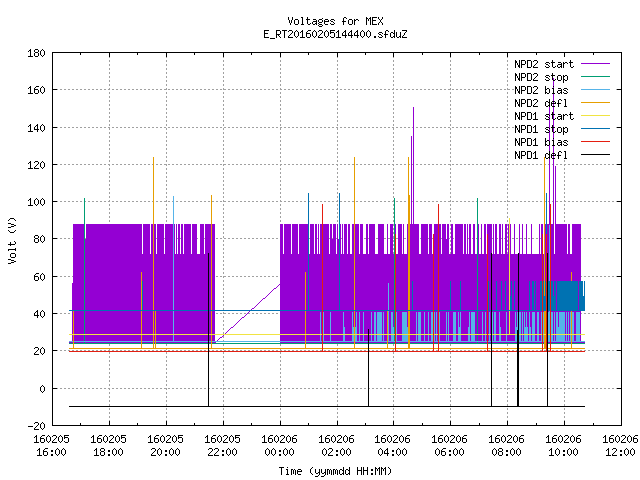The width and height of the screenshot is (640, 480).
Task: Click the 160205 22:00 time tick label
Action: point(222,445)
